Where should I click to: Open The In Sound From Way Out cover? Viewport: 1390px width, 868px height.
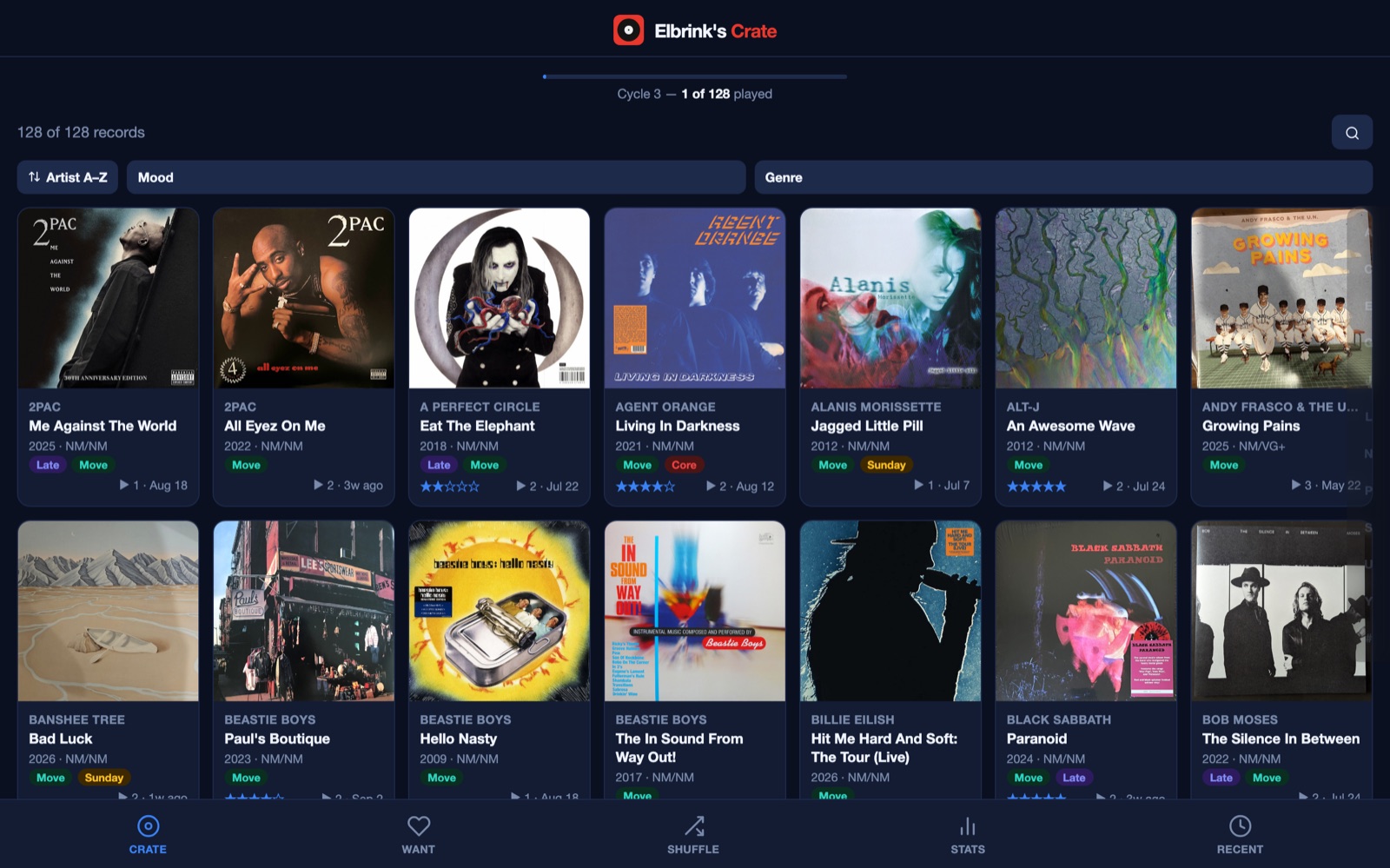pos(695,611)
